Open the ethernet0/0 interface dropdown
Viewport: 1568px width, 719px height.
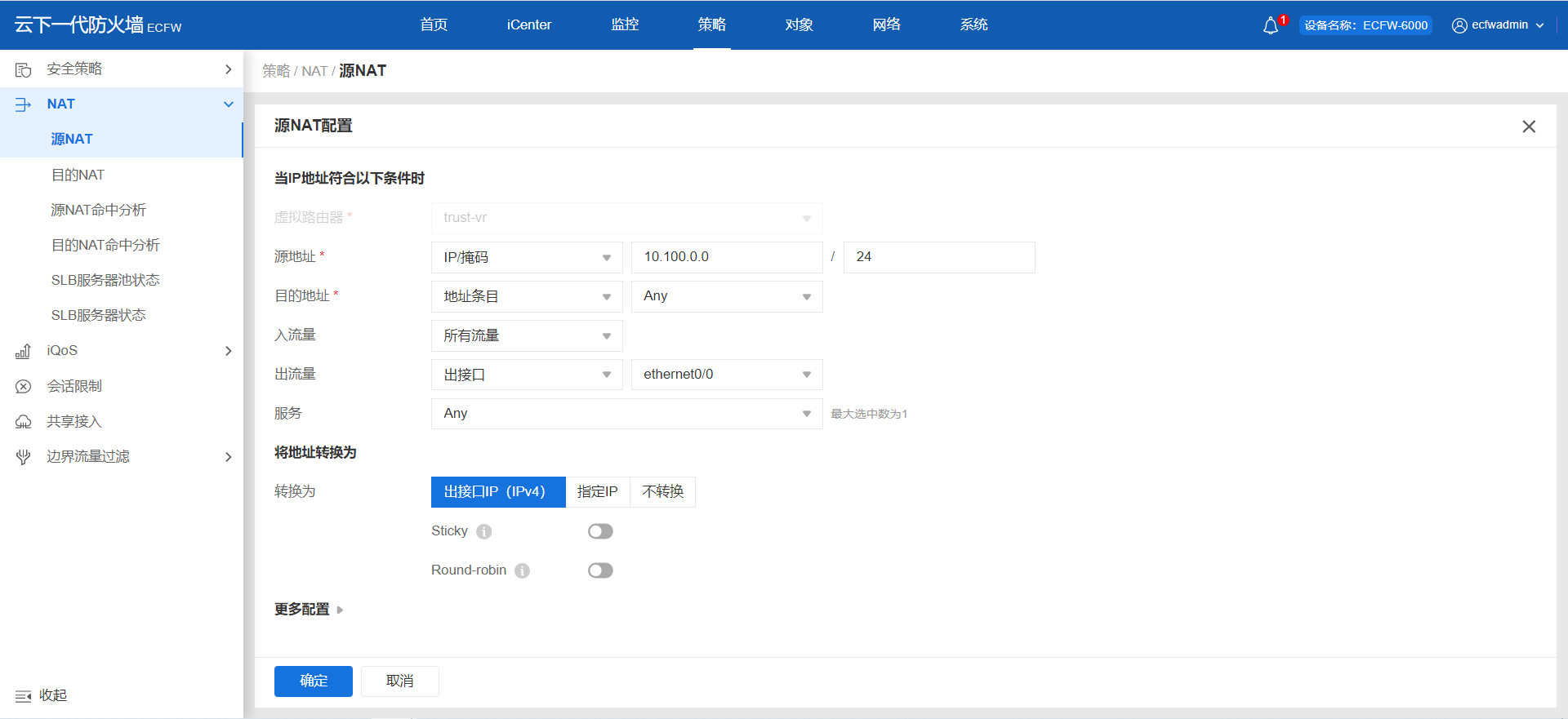tap(726, 375)
